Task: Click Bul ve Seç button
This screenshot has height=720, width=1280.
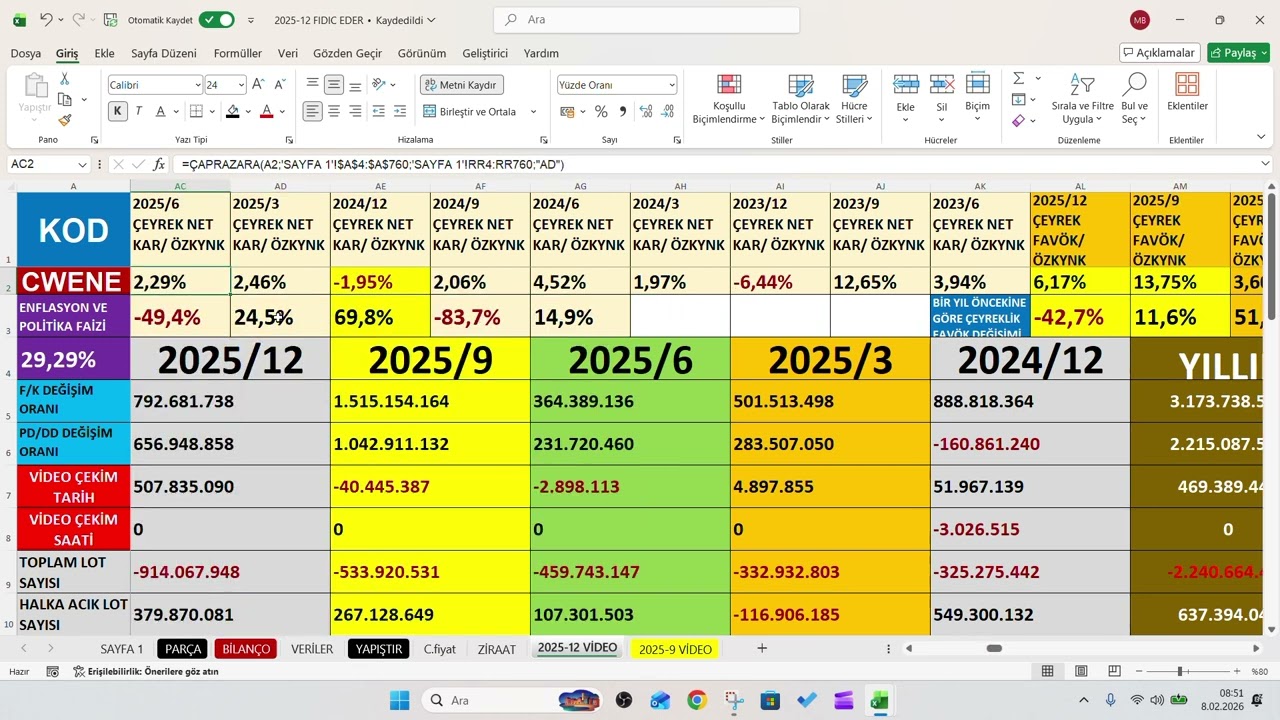Action: coord(1134,99)
